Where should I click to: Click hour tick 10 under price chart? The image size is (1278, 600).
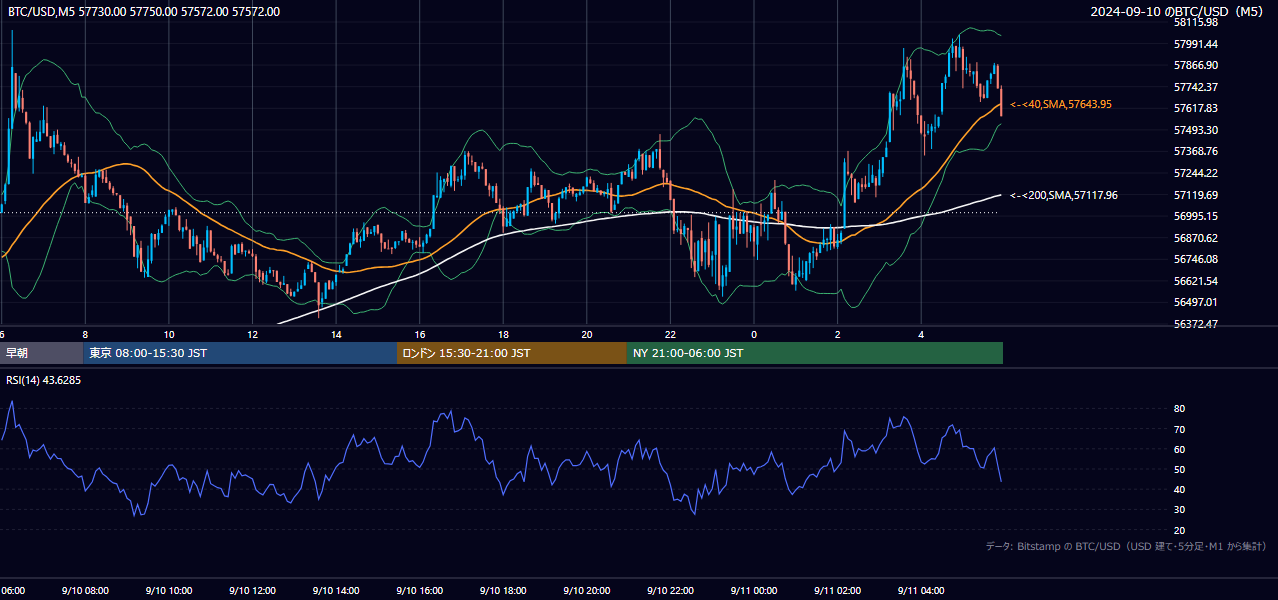[x=169, y=335]
